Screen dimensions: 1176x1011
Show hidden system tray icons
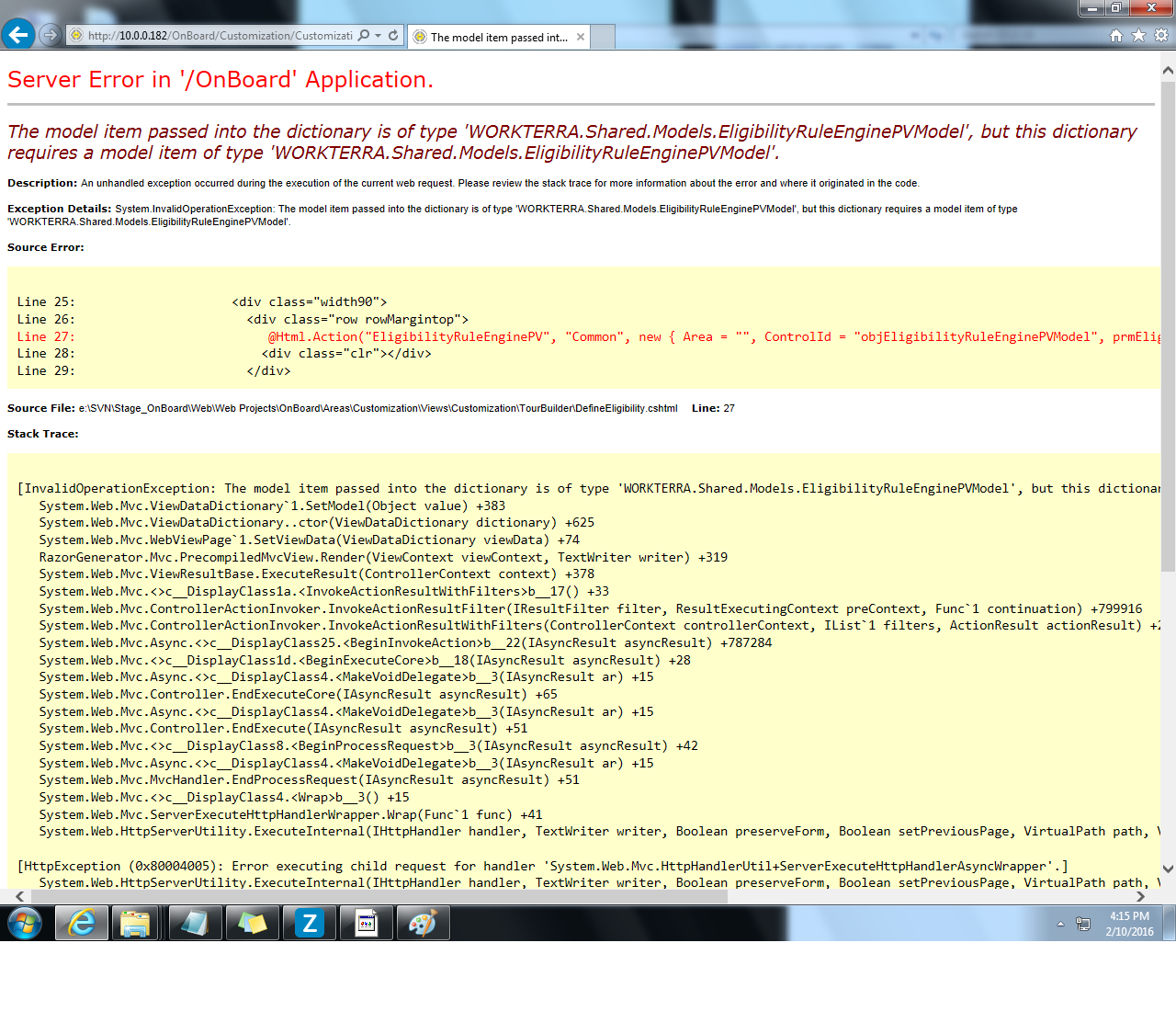[1060, 924]
